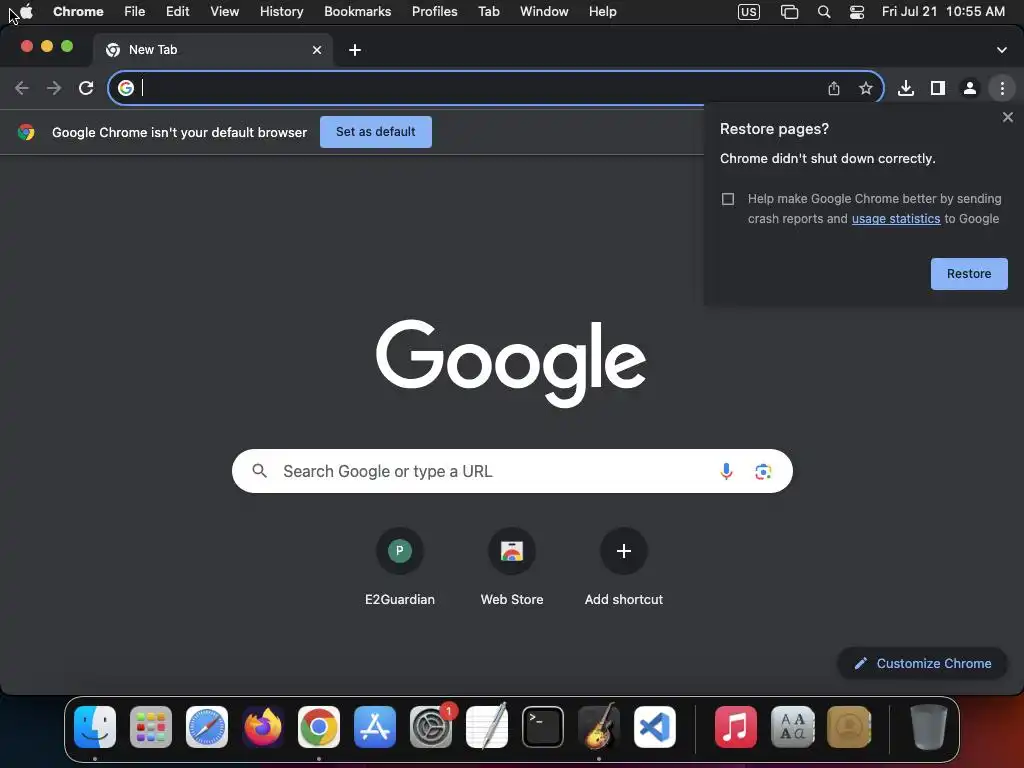Open the Edit menu
1024x768 pixels.
177,11
